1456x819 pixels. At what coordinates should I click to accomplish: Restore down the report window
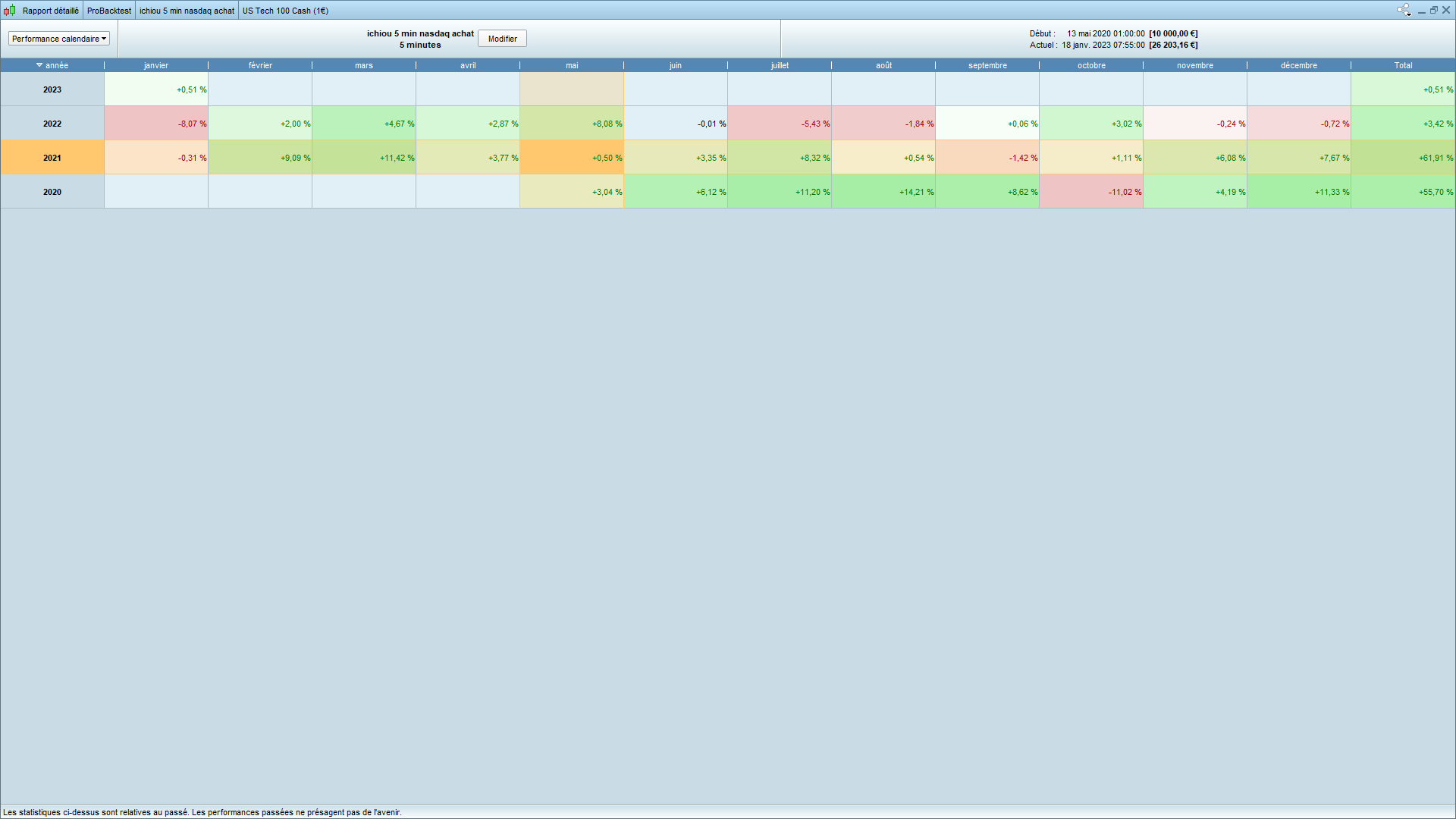coord(1434,10)
